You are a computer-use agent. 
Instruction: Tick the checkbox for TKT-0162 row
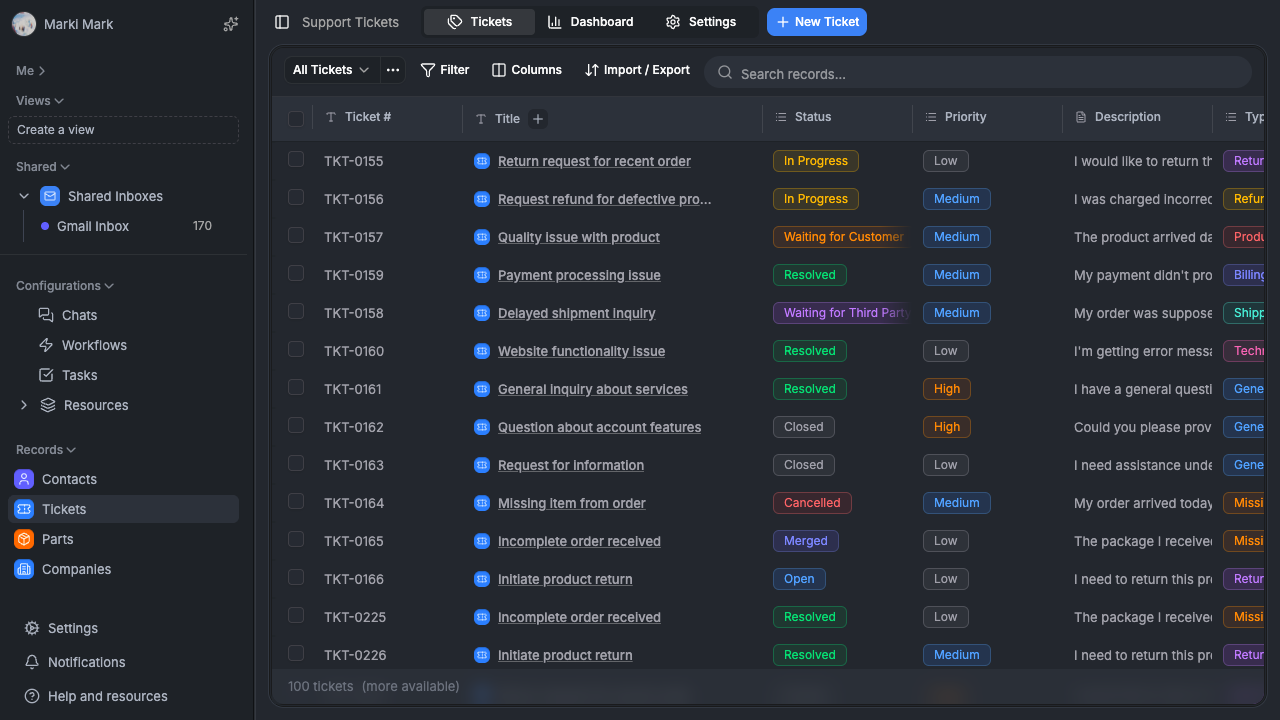(296, 425)
